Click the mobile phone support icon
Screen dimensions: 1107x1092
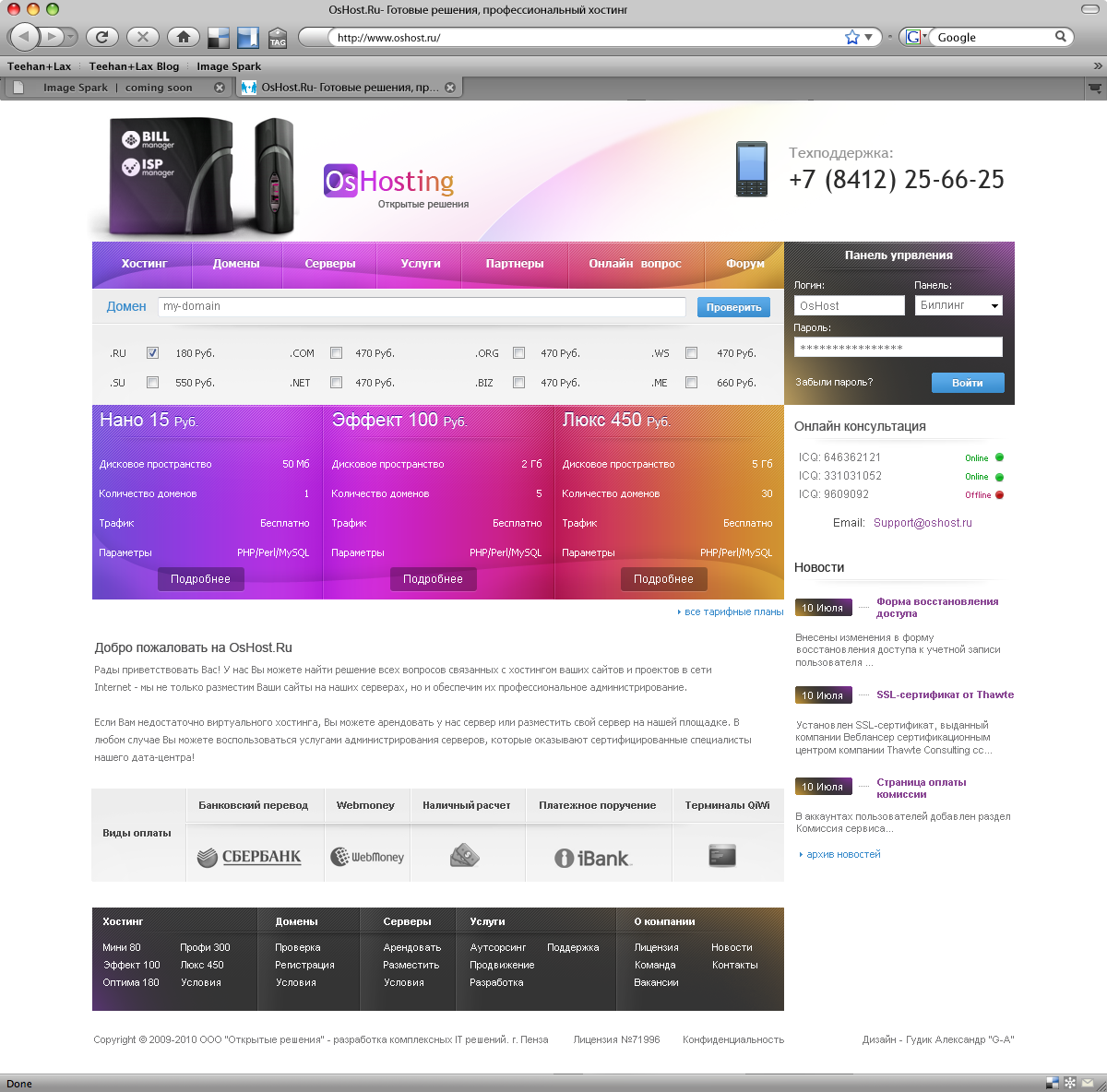click(751, 169)
